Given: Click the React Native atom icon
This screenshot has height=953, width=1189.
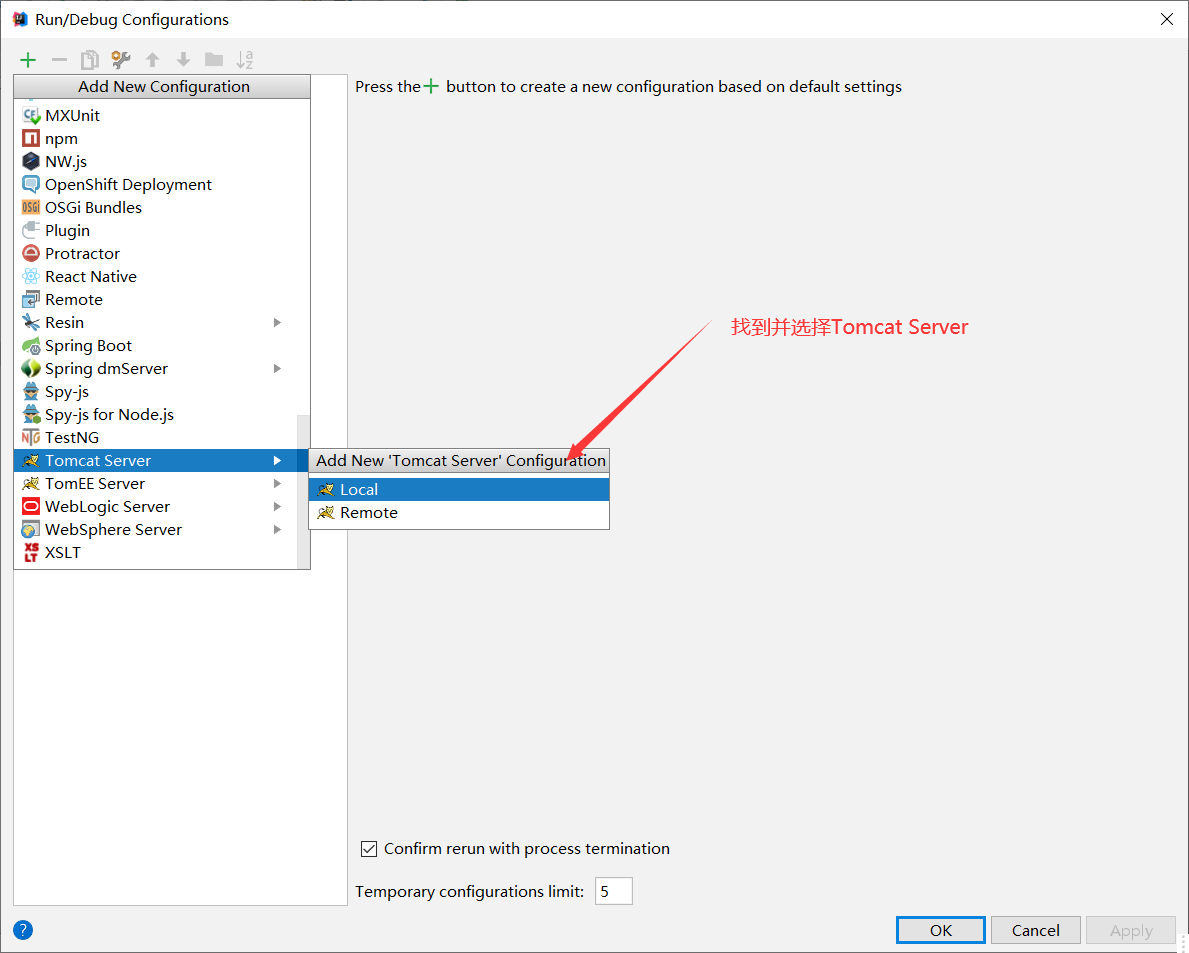Looking at the screenshot, I should click(31, 277).
